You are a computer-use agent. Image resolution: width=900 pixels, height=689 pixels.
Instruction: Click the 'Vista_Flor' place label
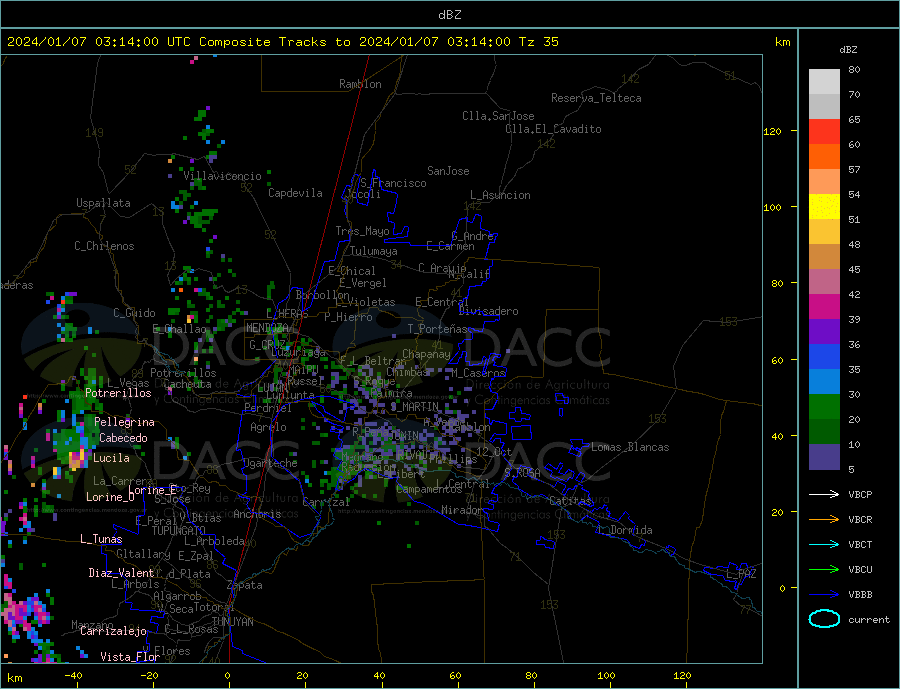(x=130, y=657)
